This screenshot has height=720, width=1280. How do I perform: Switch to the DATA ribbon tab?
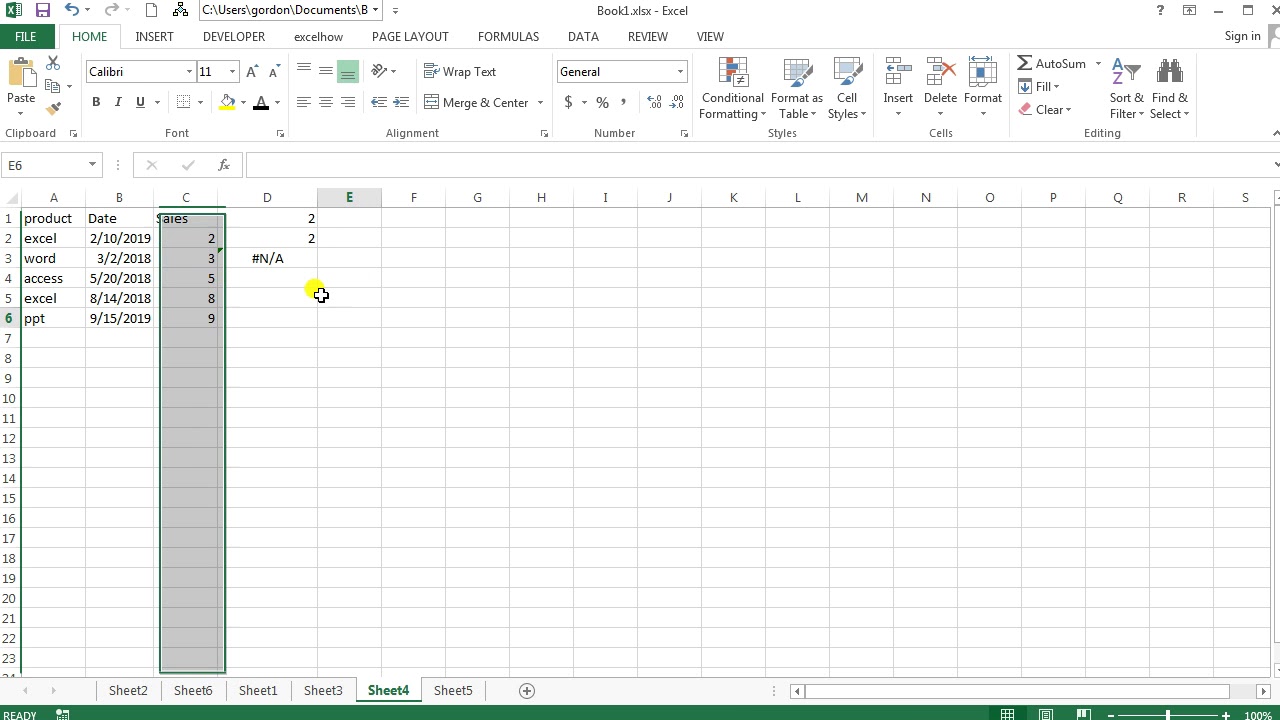[x=583, y=36]
